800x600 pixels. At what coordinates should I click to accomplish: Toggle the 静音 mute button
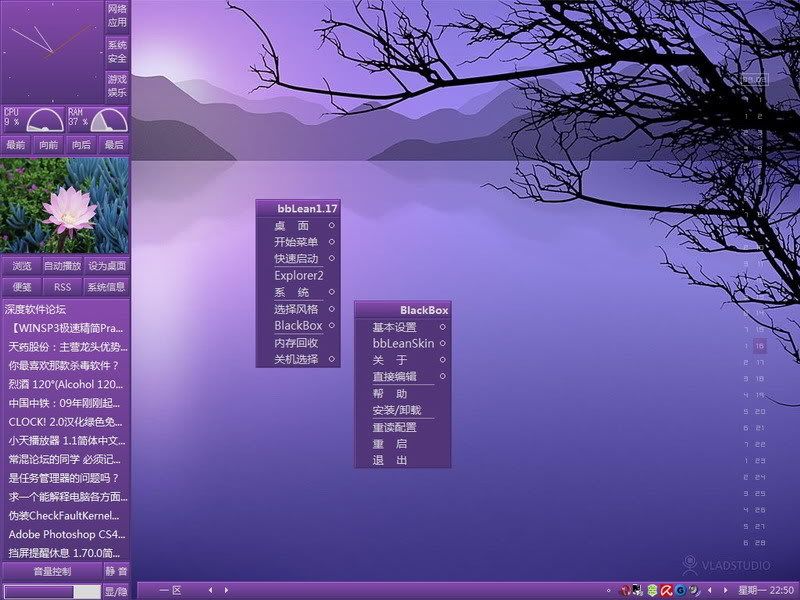[x=116, y=571]
